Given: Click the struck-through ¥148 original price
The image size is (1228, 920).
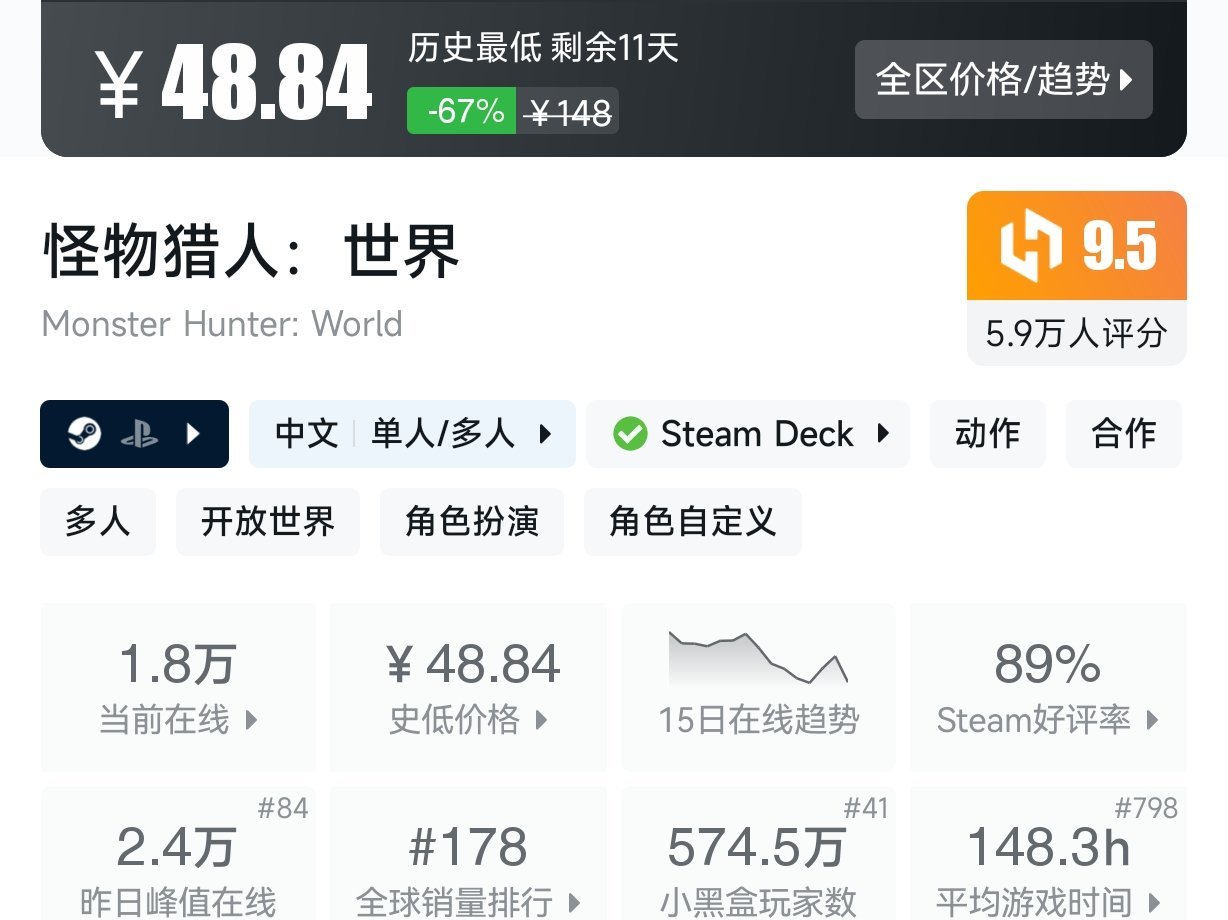Looking at the screenshot, I should pyautogui.click(x=569, y=112).
